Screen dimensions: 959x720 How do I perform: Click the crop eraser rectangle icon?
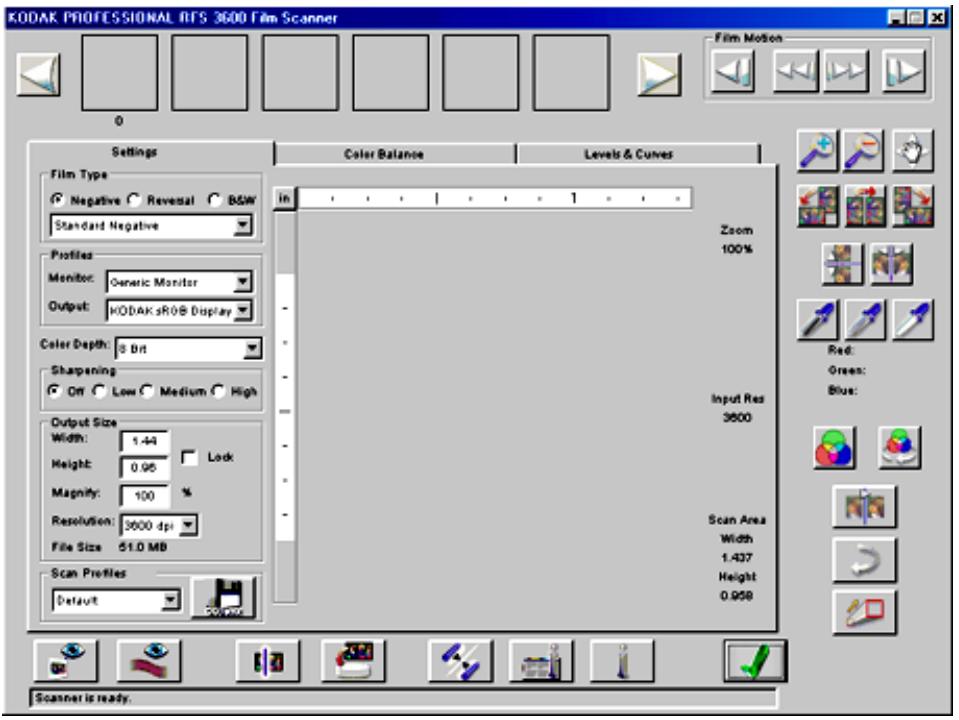[864, 612]
